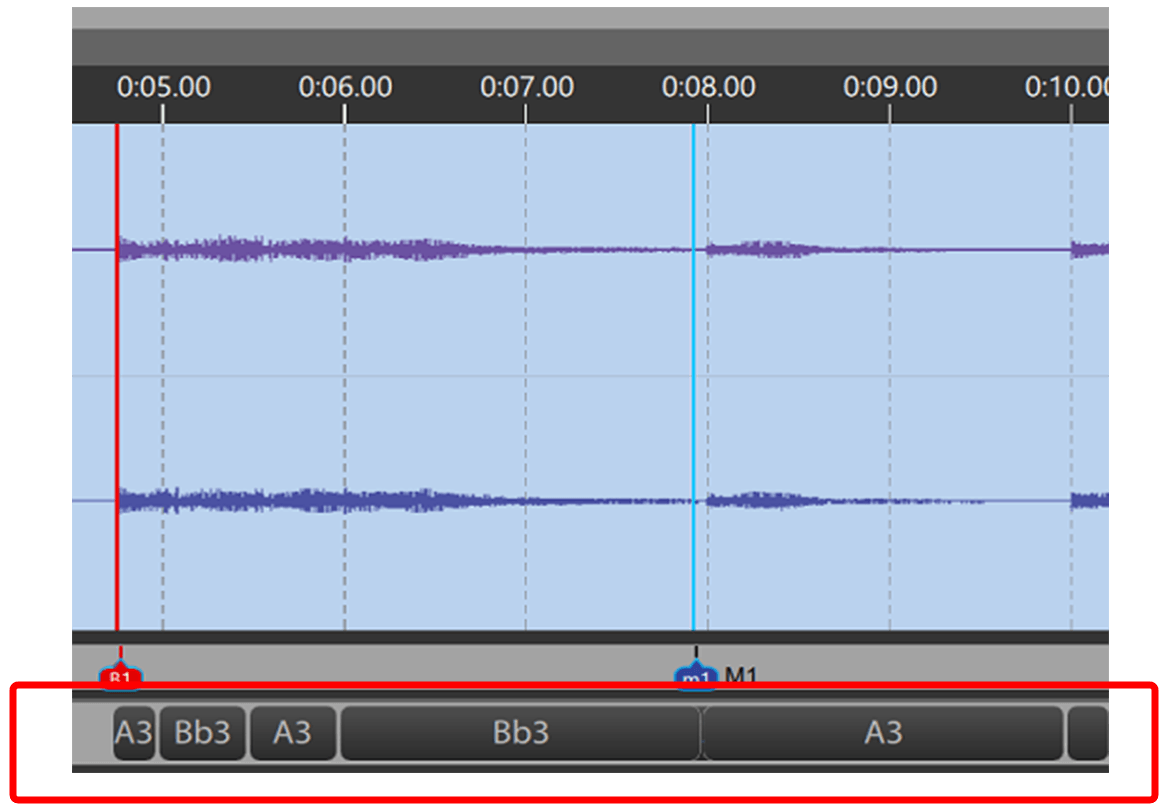Click the unlabeled note block at far right
The width and height of the screenshot is (1164, 810).
click(1088, 733)
